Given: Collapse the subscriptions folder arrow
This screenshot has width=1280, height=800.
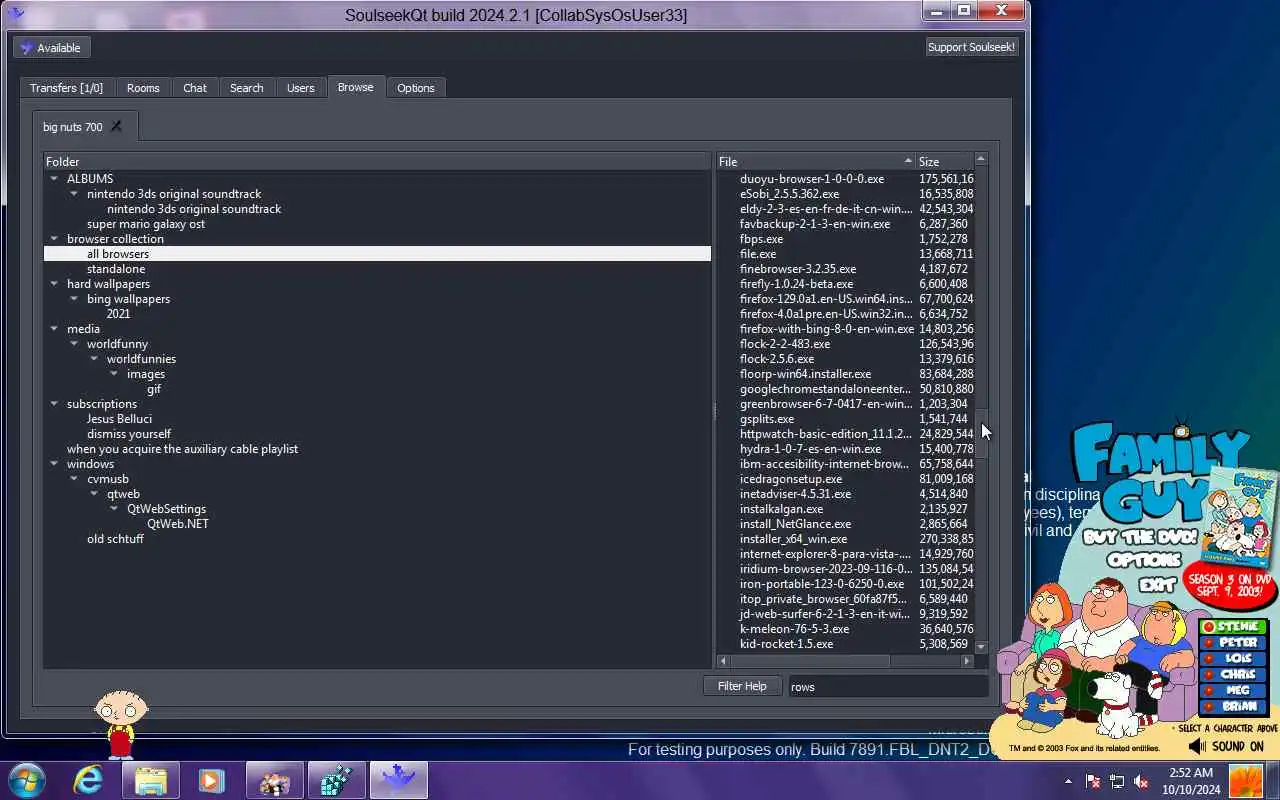Looking at the screenshot, I should tap(54, 404).
